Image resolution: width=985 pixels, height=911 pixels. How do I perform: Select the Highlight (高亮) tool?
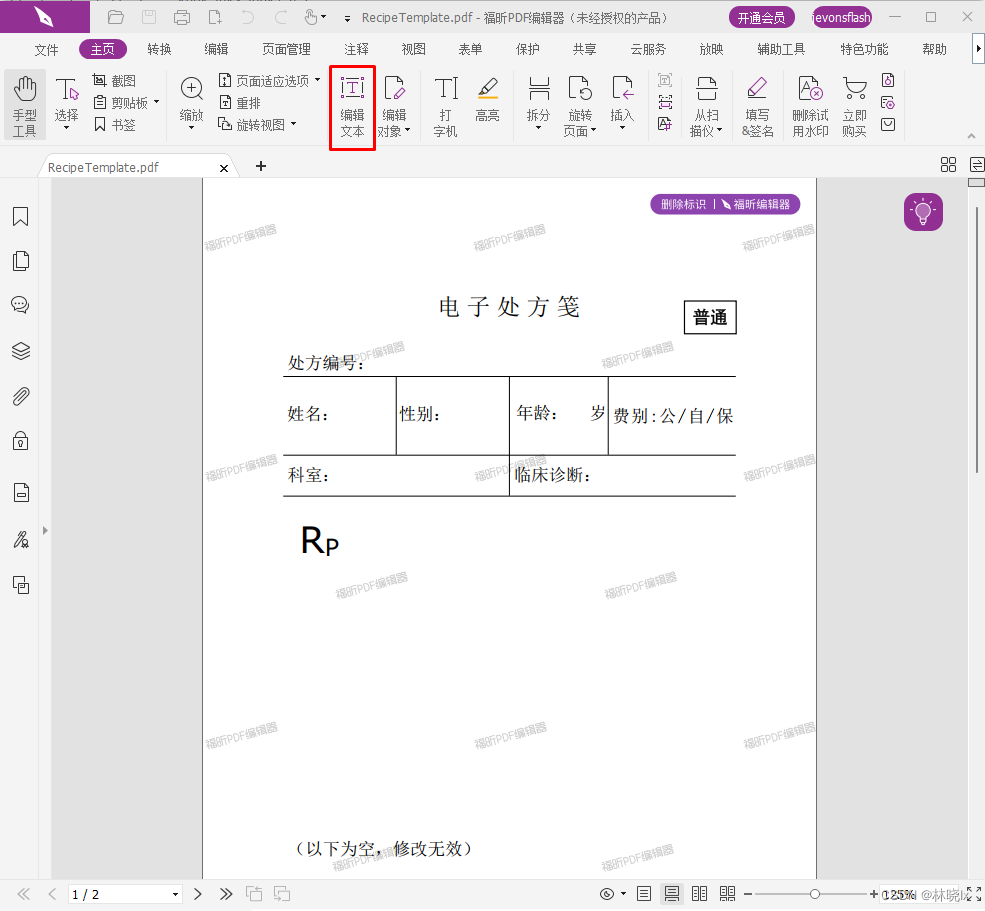click(487, 105)
